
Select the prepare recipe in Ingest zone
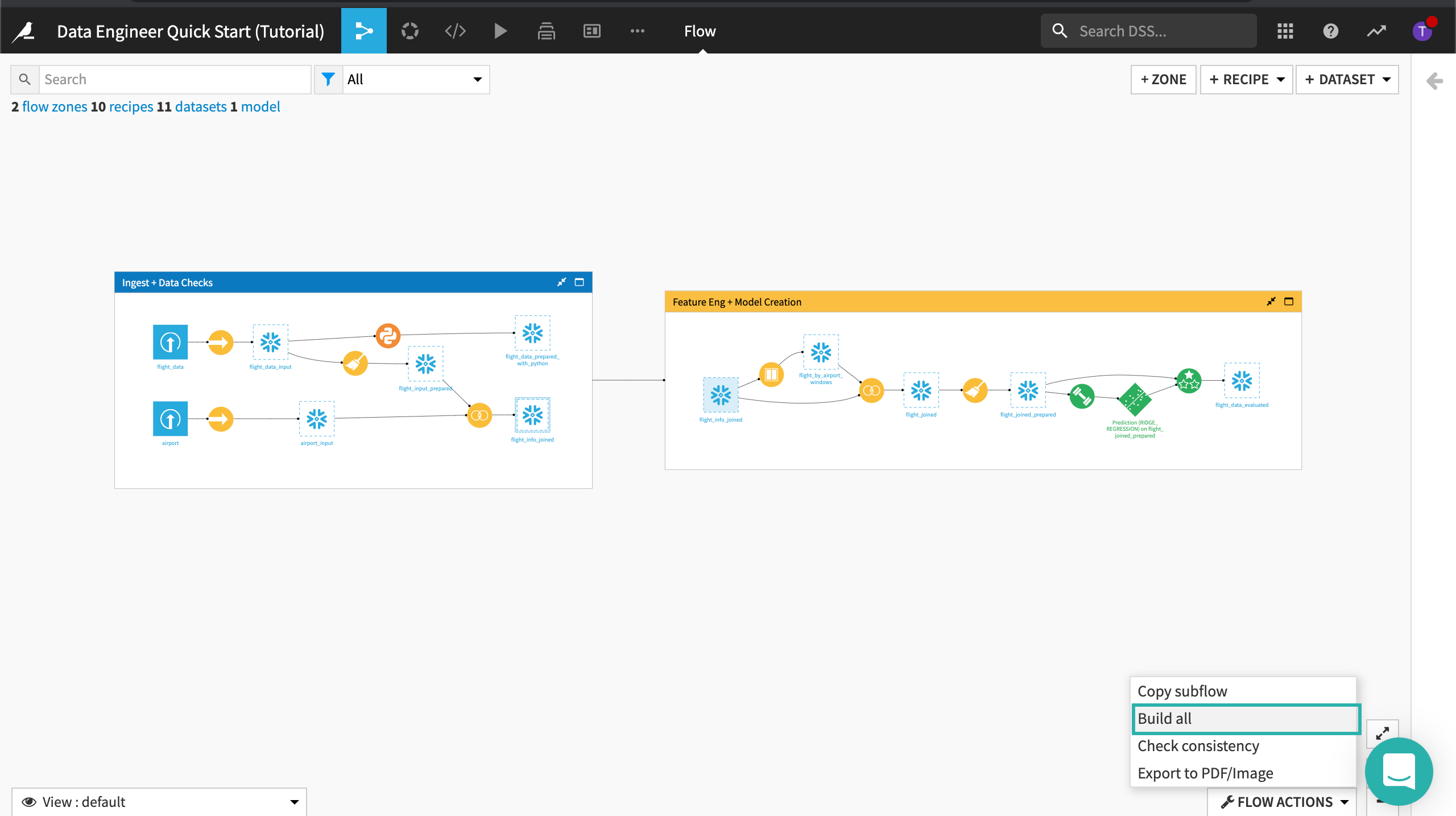pos(355,363)
